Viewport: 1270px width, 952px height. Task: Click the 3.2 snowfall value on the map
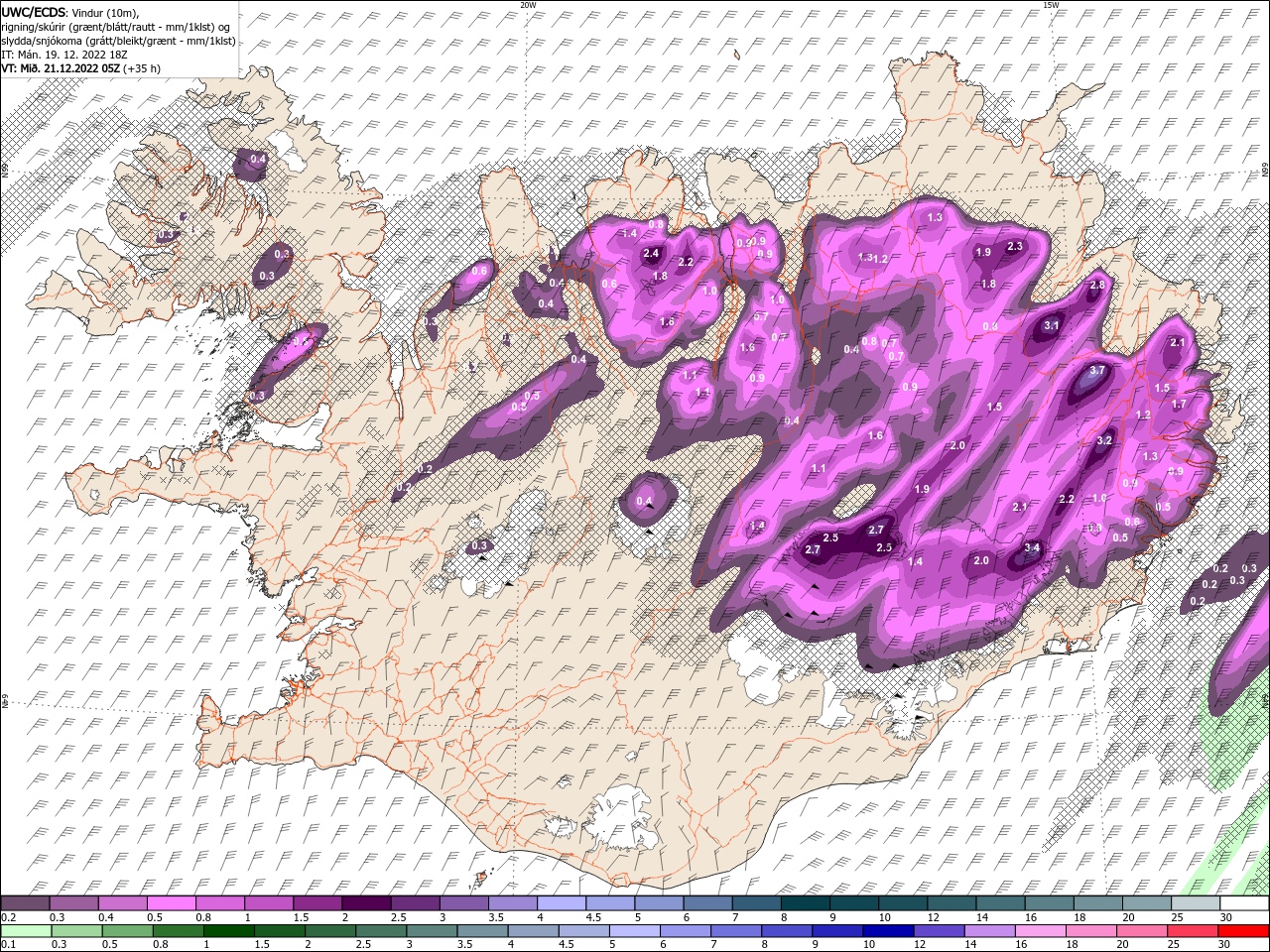point(1104,439)
